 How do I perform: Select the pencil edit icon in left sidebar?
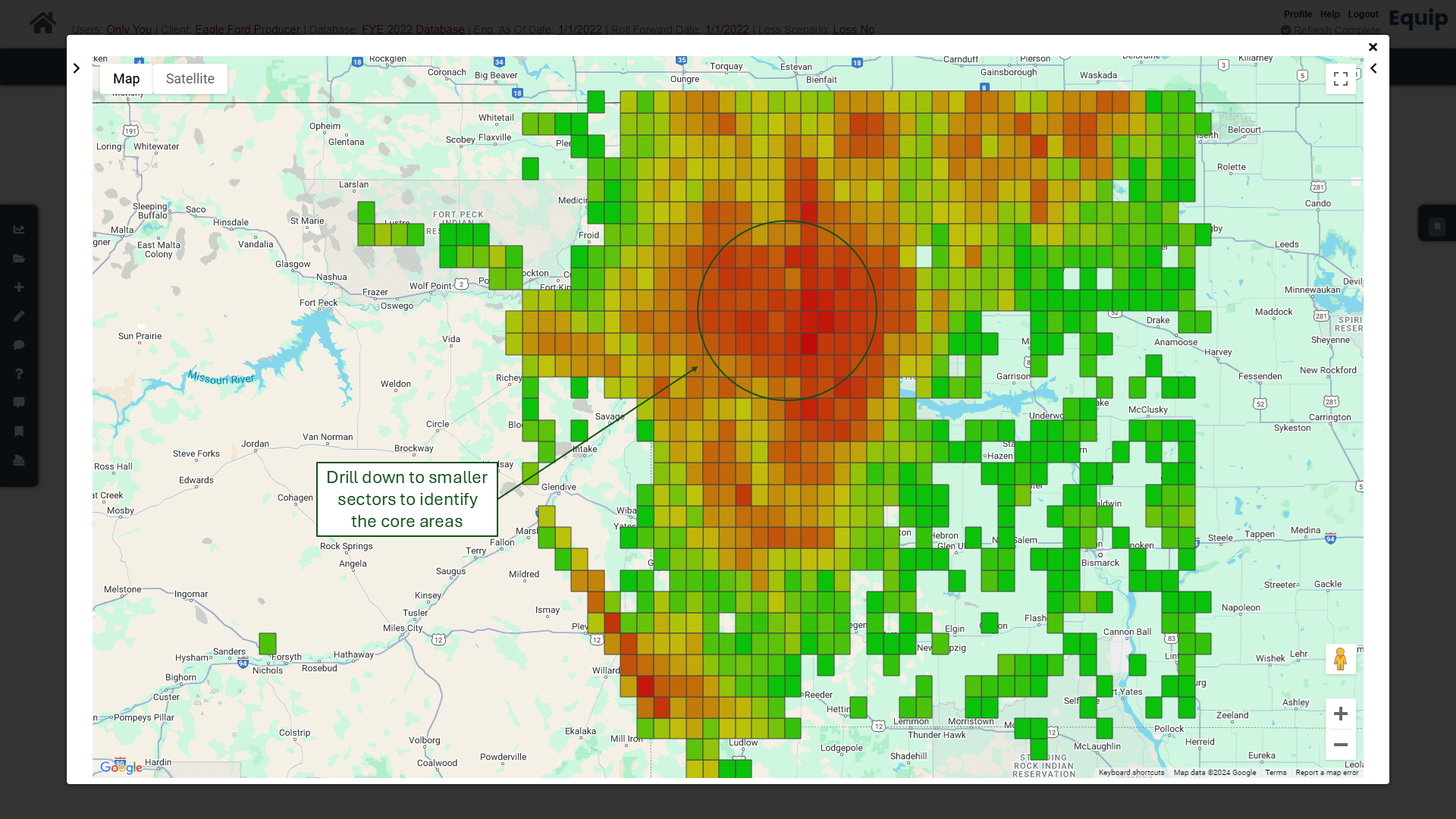pos(19,315)
